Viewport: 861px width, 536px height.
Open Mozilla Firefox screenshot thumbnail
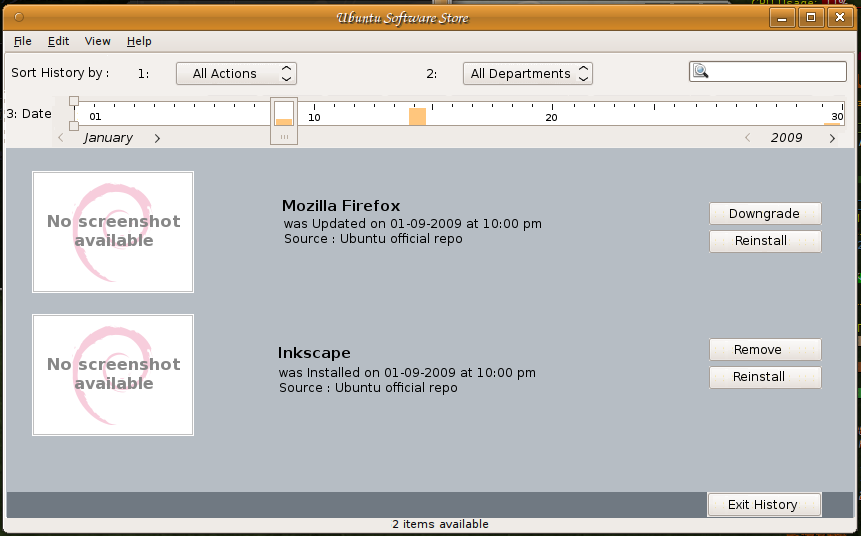click(x=113, y=232)
